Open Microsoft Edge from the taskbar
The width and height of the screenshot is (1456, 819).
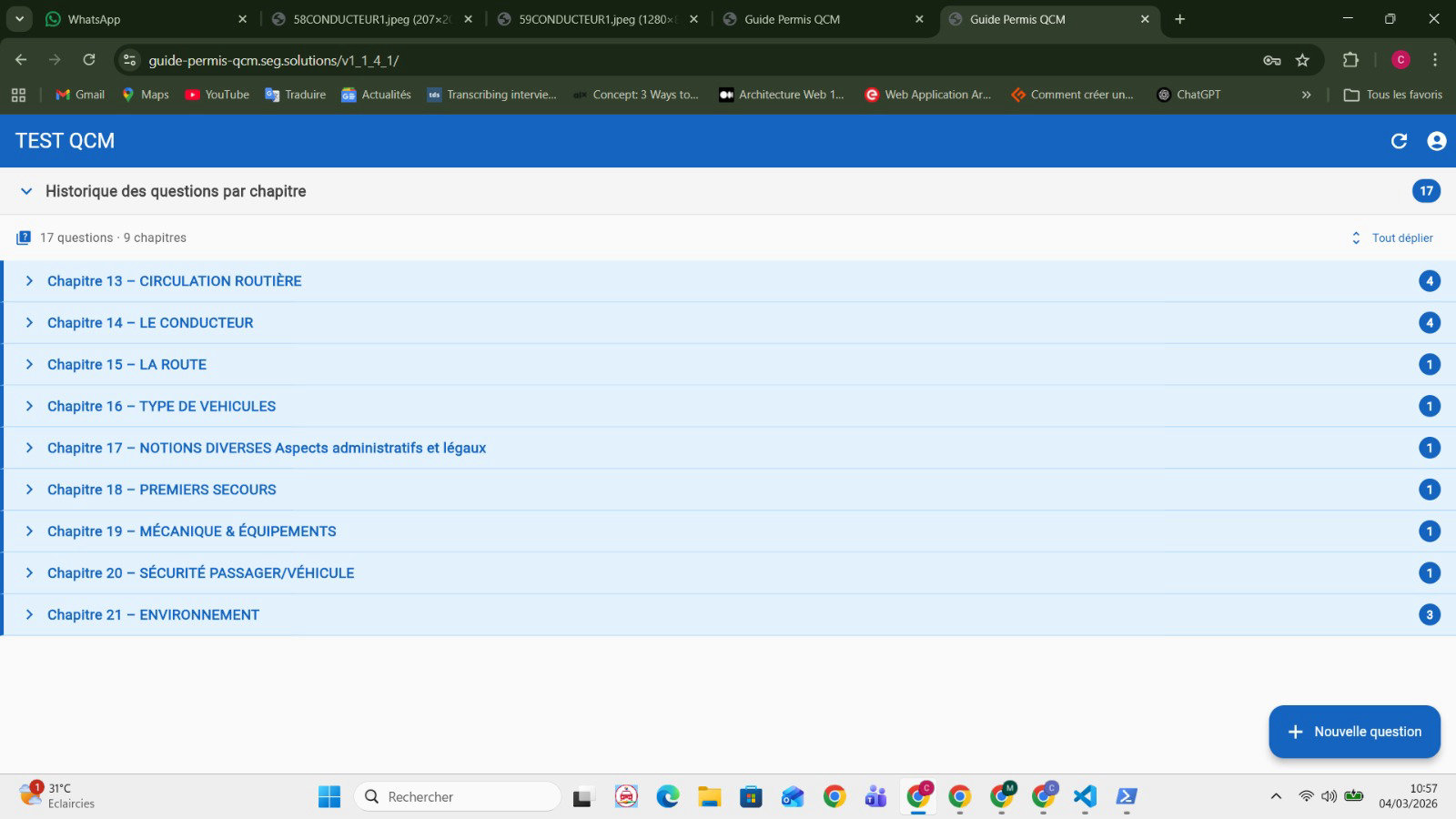click(x=668, y=796)
